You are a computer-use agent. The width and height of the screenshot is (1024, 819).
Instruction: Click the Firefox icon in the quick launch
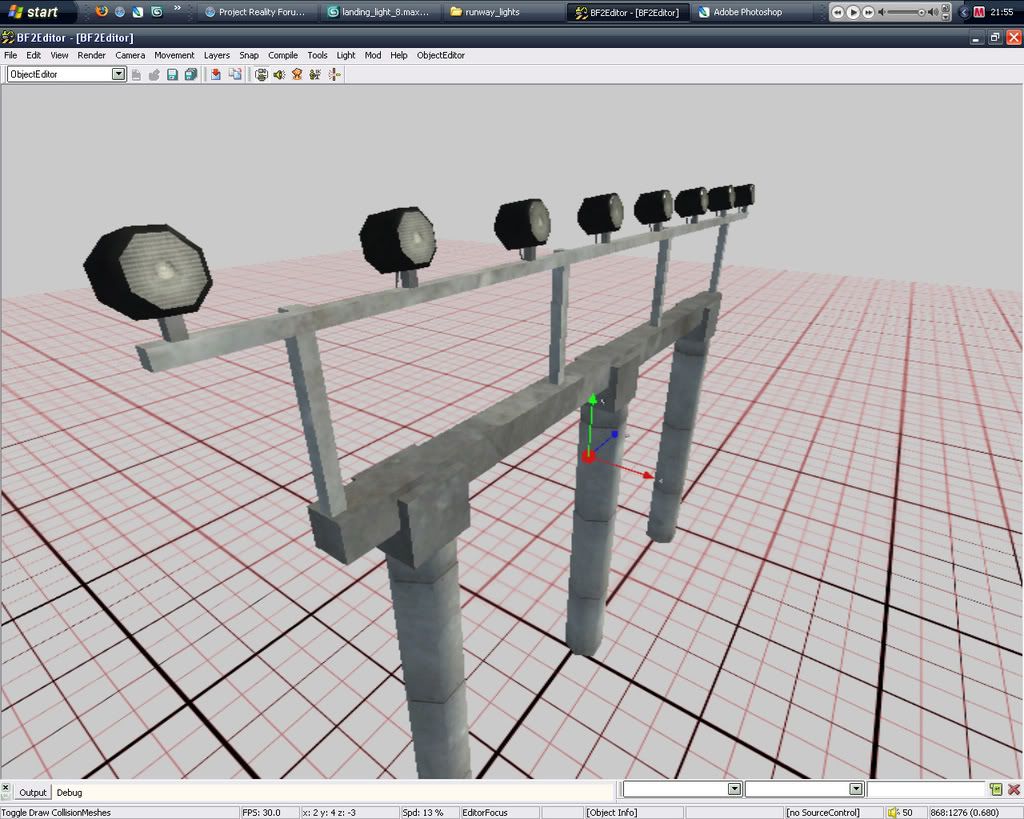coord(102,12)
